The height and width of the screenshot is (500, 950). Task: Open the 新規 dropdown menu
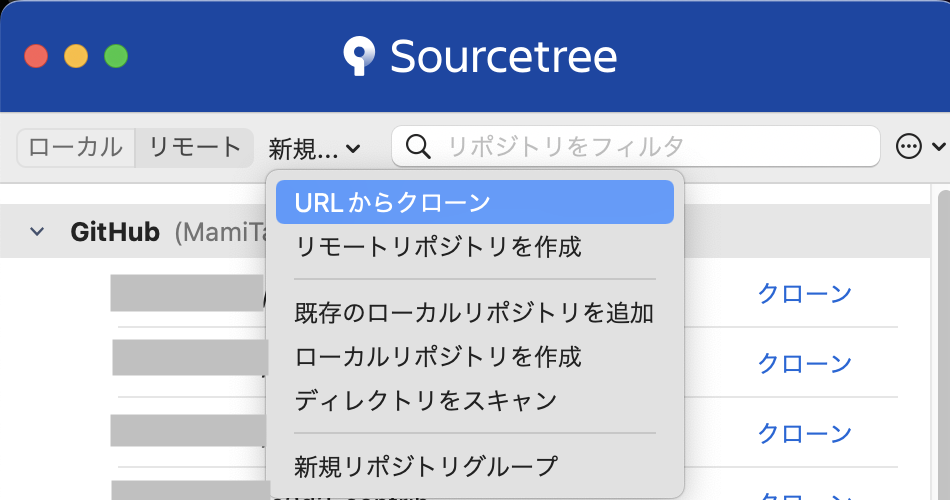[314, 149]
